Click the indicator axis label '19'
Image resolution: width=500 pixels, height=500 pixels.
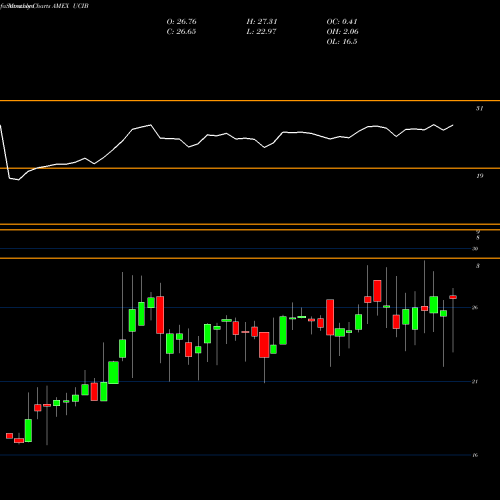(x=479, y=176)
